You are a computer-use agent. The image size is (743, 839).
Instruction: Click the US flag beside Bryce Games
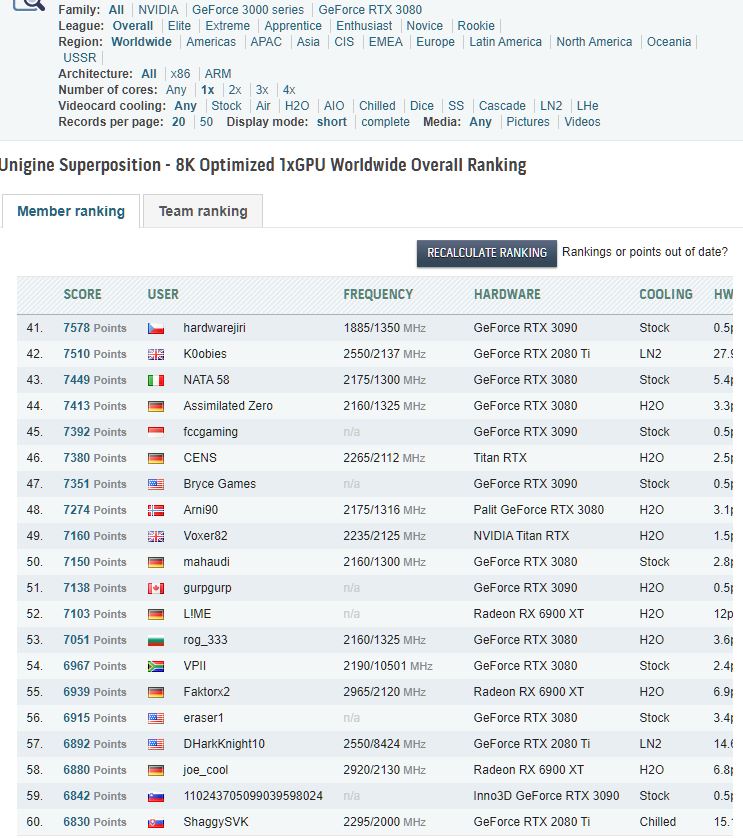pos(156,485)
